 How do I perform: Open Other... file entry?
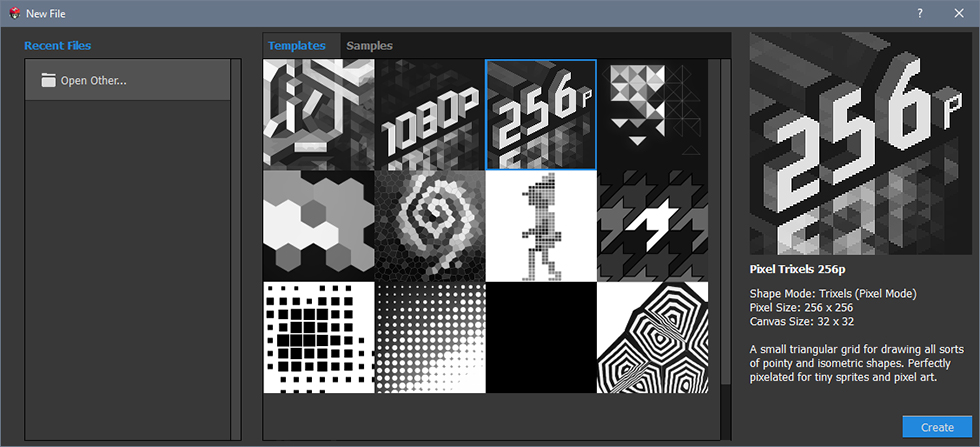pyautogui.click(x=128, y=80)
